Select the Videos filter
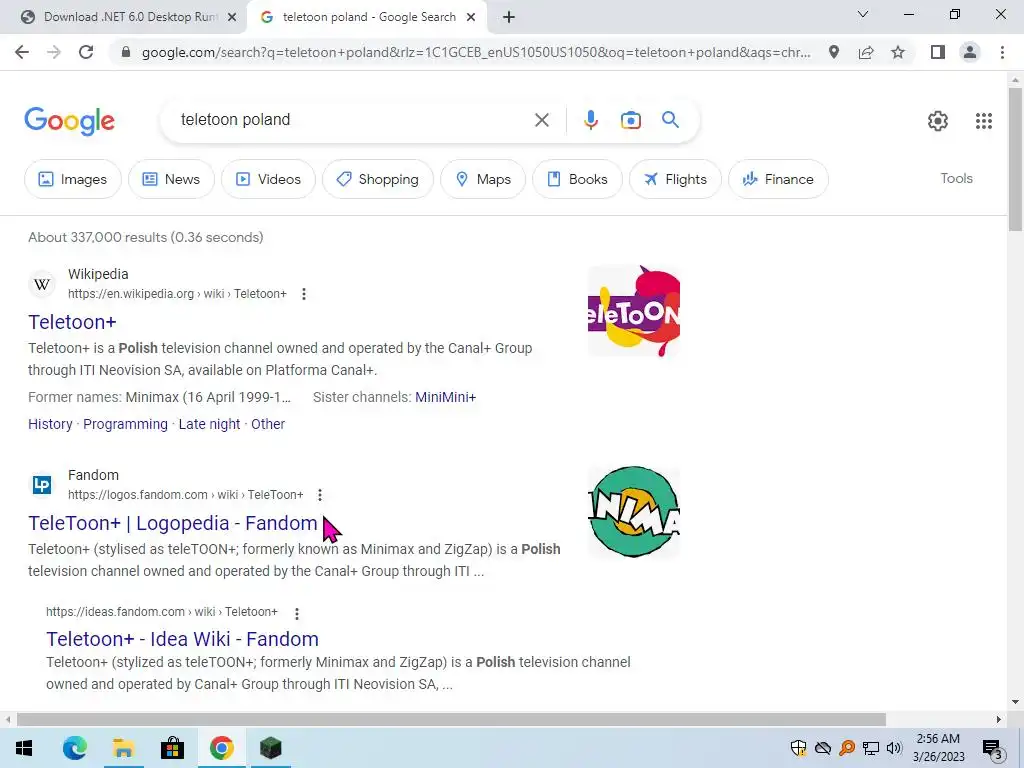Viewport: 1024px width, 768px height. click(x=268, y=179)
